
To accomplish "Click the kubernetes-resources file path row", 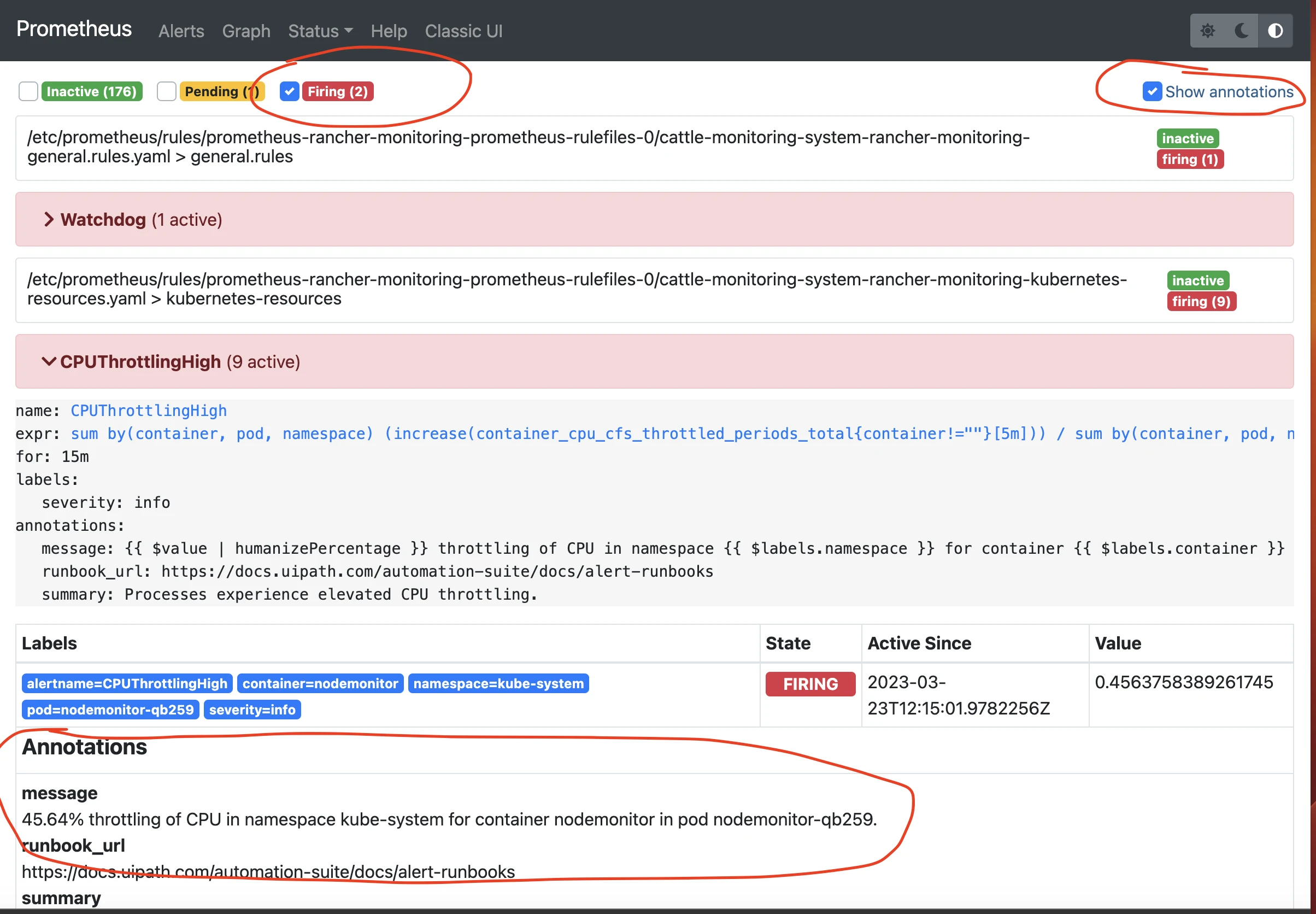I will (x=654, y=290).
